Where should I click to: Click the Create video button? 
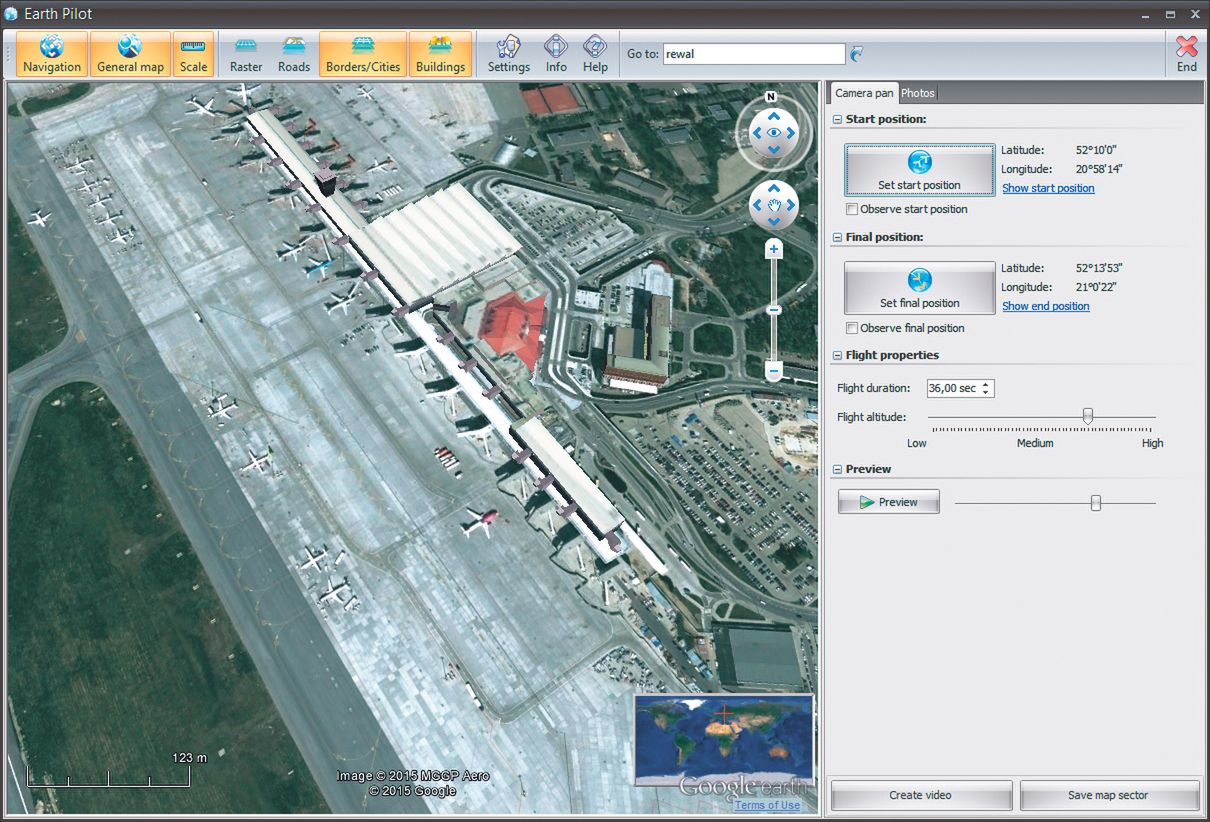pyautogui.click(x=920, y=795)
